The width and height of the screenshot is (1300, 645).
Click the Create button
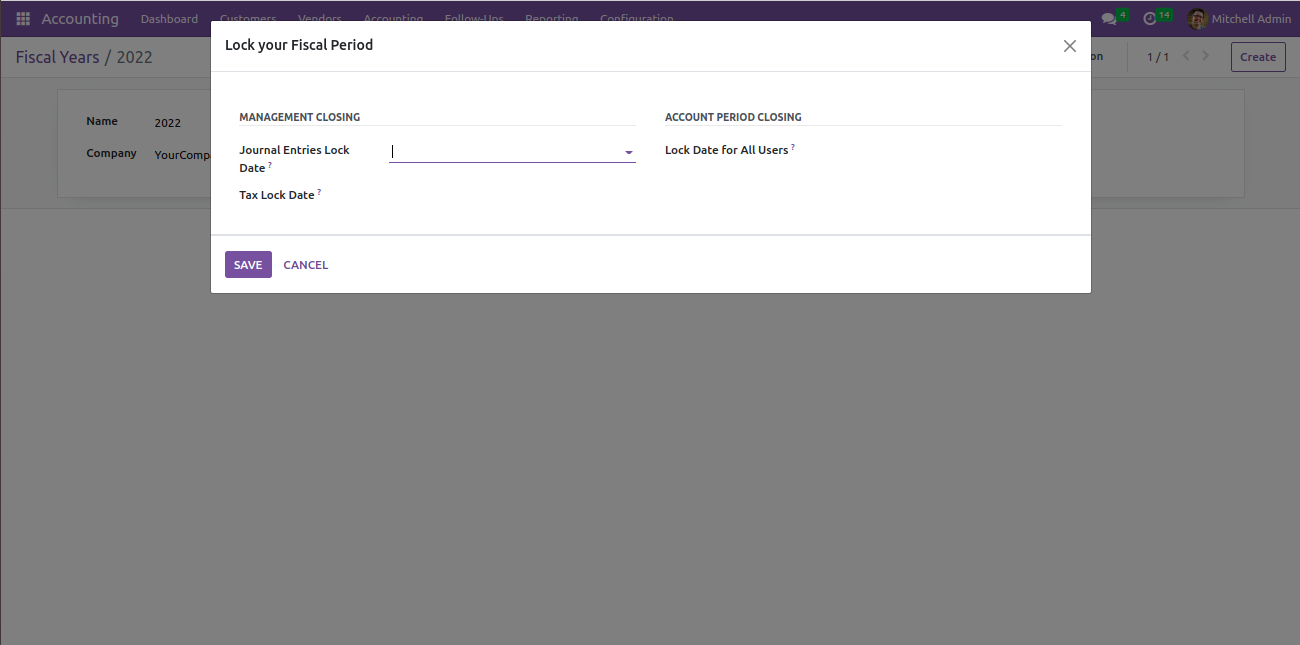coord(1257,57)
